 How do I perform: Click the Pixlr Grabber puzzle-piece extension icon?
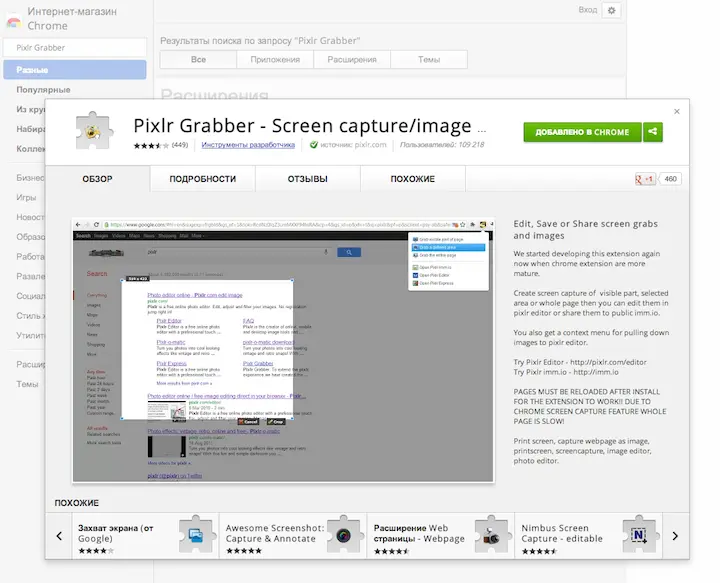[94, 131]
